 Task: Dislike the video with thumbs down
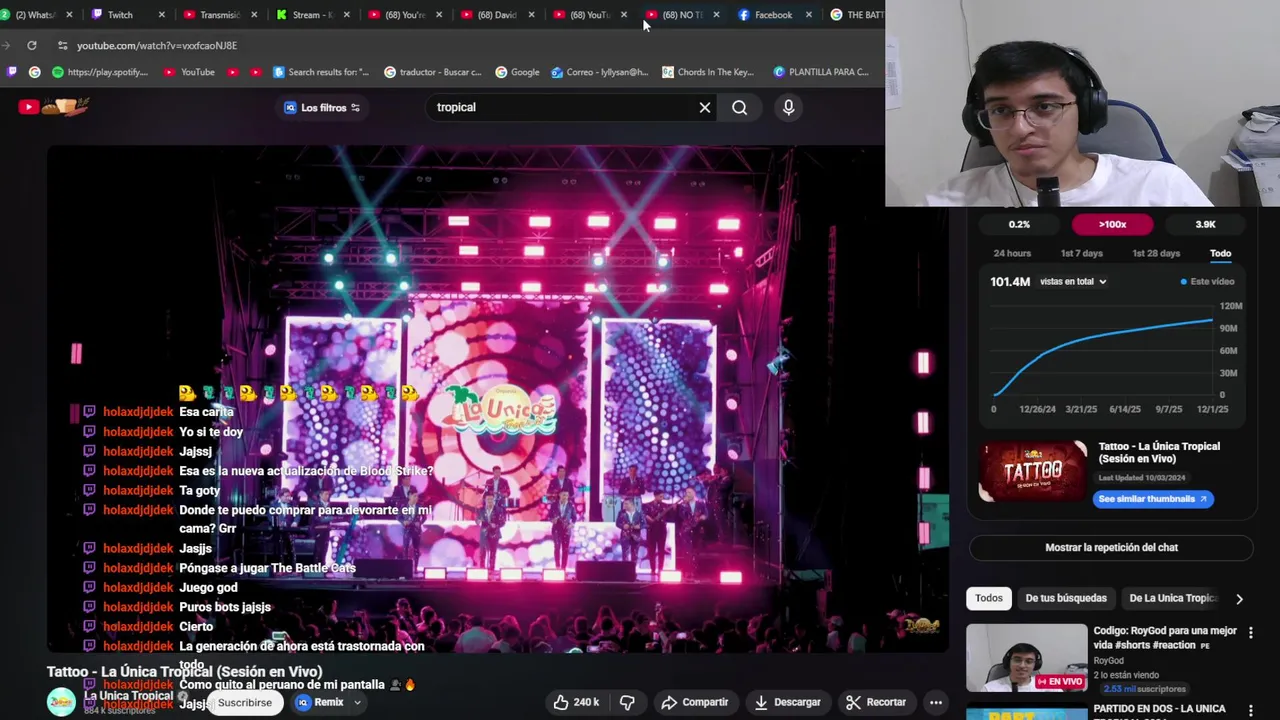[627, 702]
